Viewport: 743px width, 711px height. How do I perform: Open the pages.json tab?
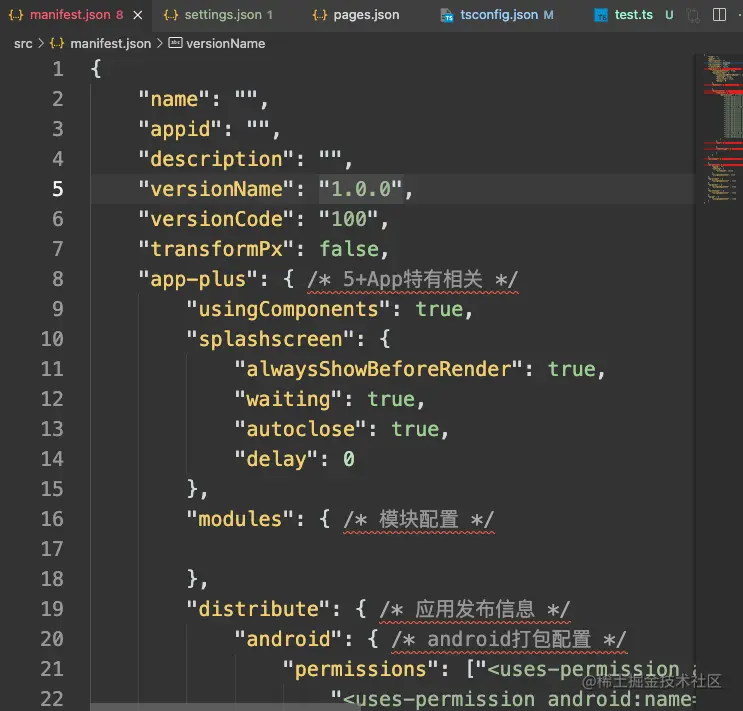[x=356, y=15]
